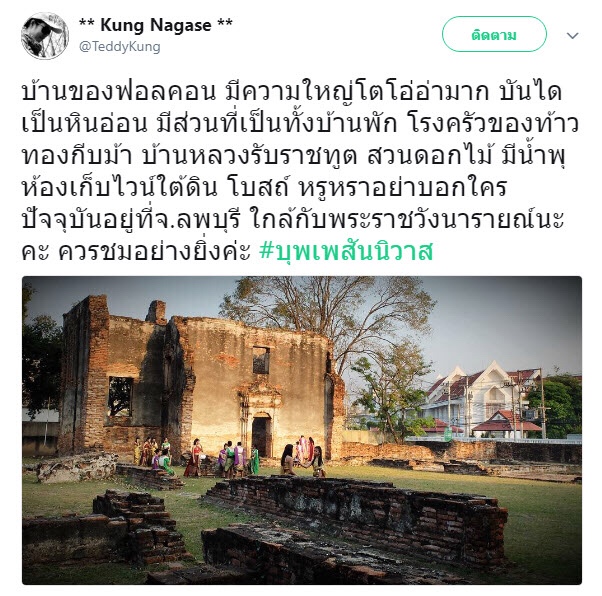602x596 pixels.
Task: Click the white red-roofed building in photo
Action: 484,399
